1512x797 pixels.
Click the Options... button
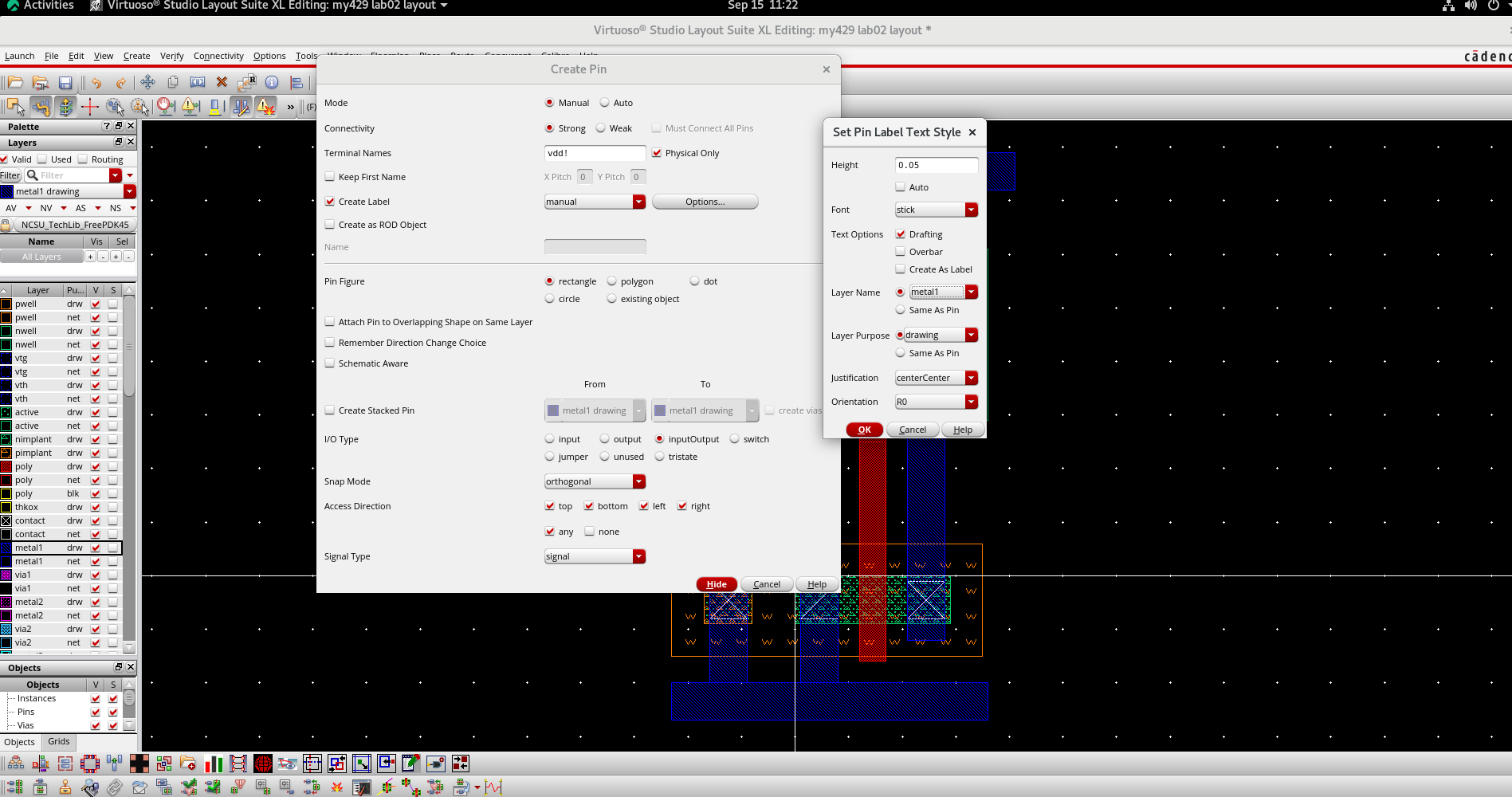pyautogui.click(x=705, y=202)
